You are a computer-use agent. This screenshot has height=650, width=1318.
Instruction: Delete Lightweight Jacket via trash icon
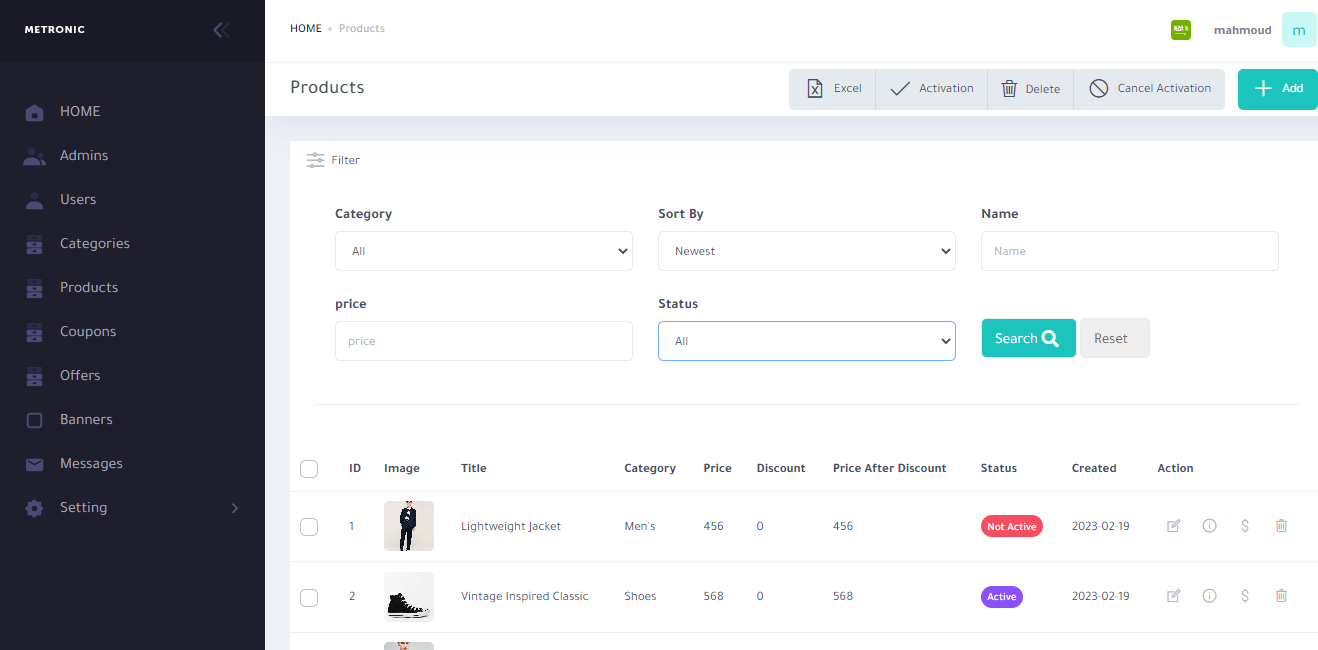[1281, 526]
